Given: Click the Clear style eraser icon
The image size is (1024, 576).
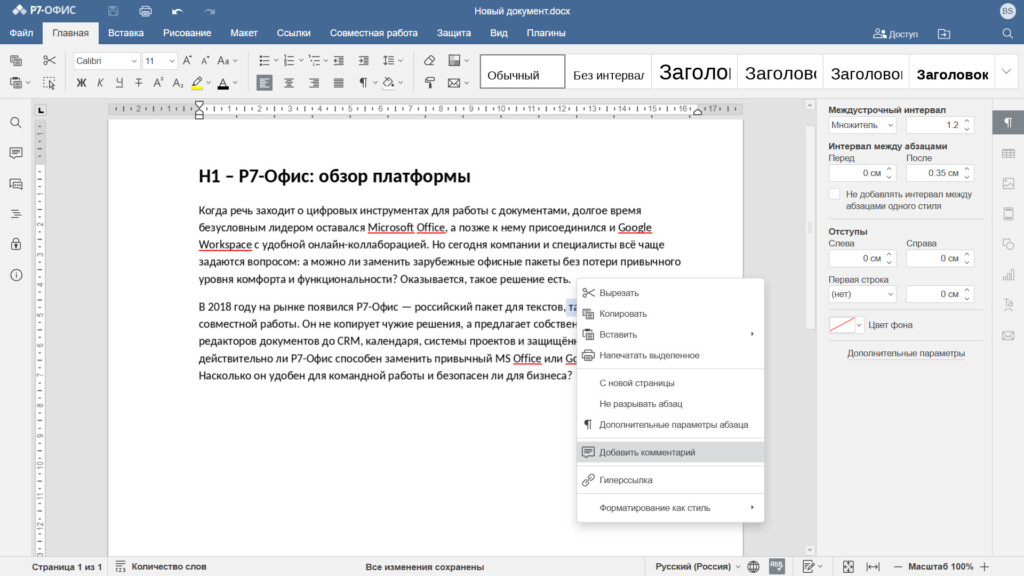Looking at the screenshot, I should [429, 61].
